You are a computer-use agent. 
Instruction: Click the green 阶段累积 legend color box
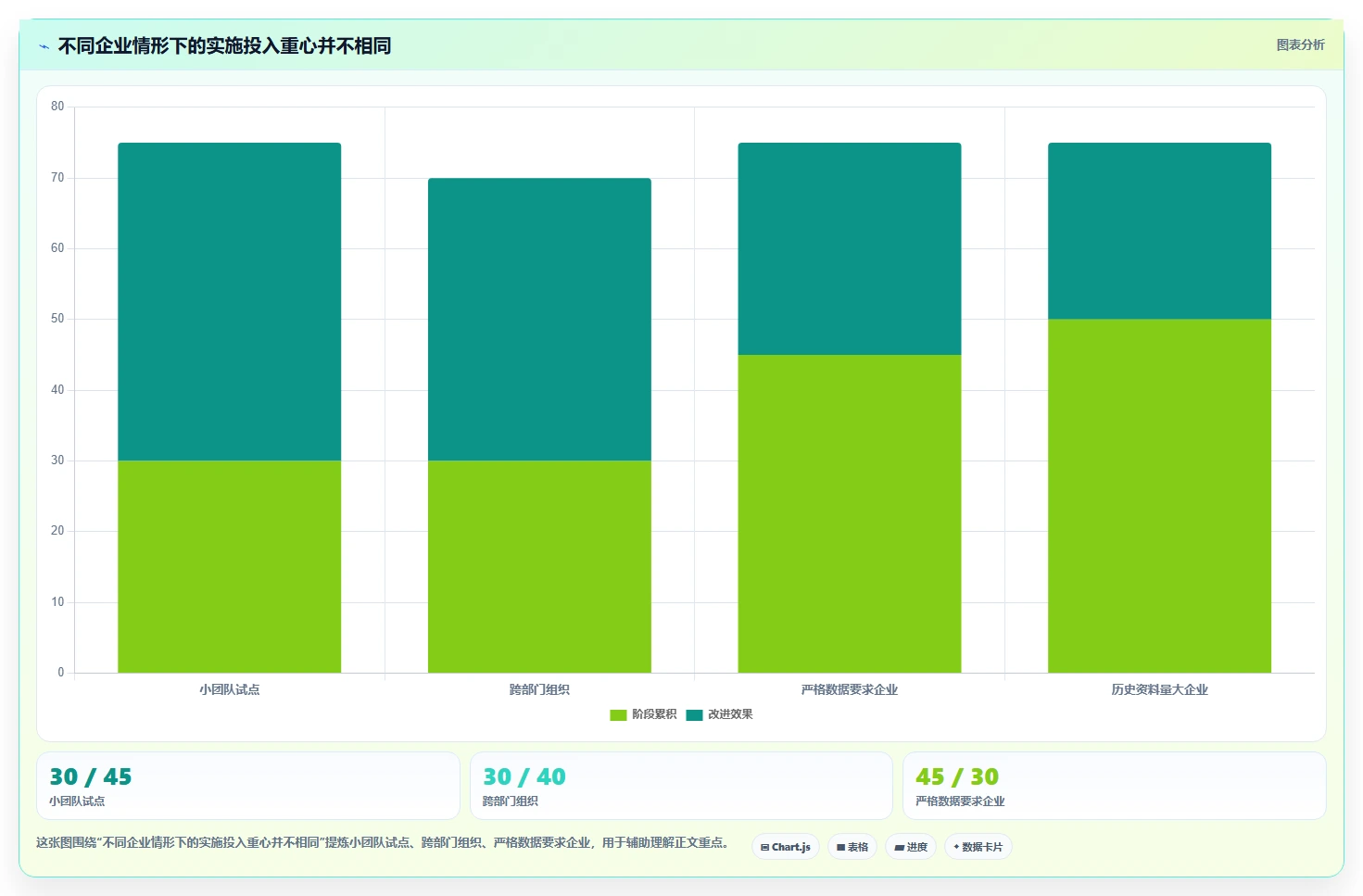coord(618,714)
